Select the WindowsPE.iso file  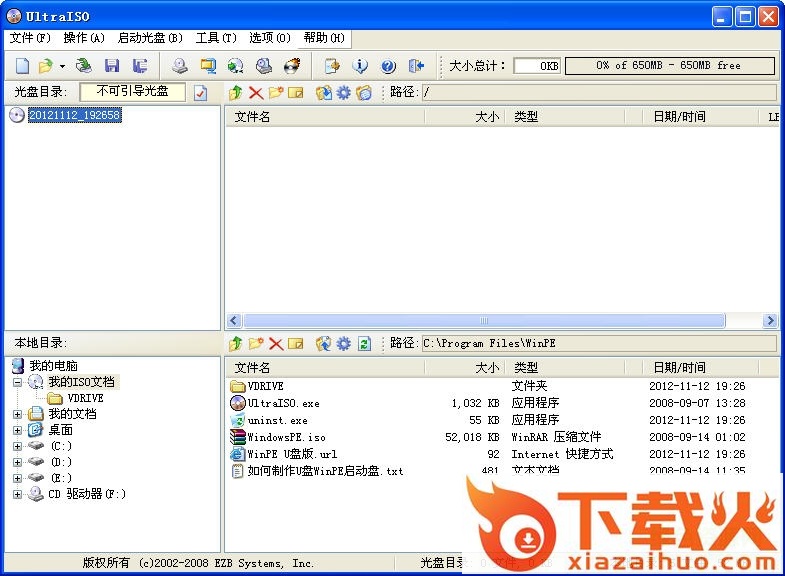pyautogui.click(x=286, y=437)
